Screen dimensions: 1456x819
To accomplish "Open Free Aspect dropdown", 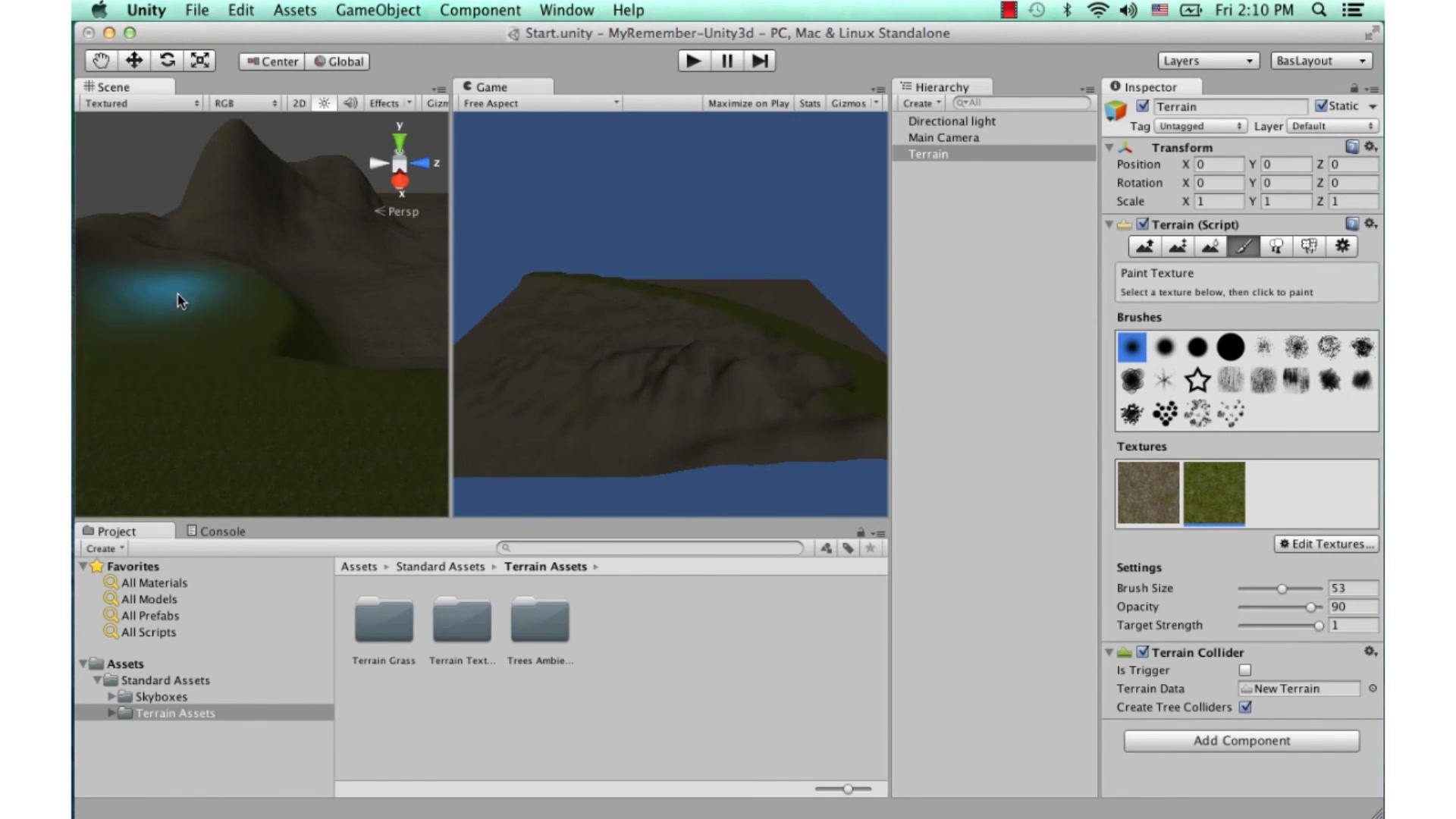I will (541, 103).
